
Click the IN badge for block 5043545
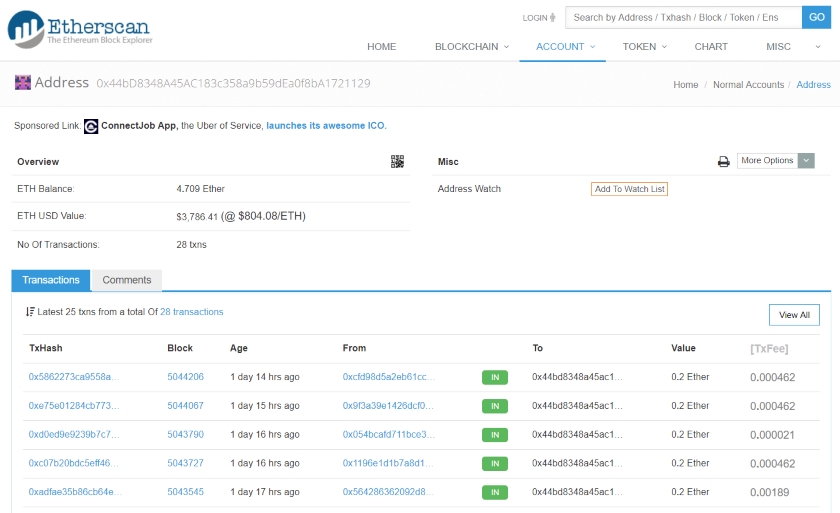tap(494, 492)
